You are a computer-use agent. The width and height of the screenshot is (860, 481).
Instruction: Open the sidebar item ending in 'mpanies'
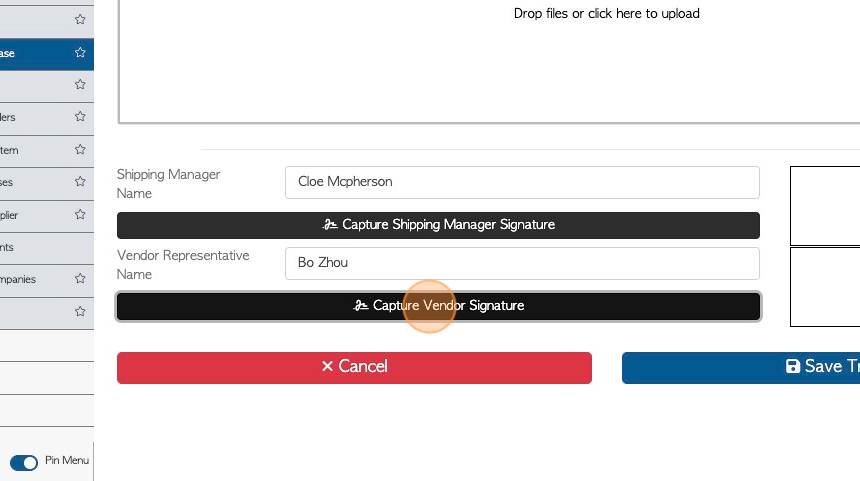[x=47, y=281]
